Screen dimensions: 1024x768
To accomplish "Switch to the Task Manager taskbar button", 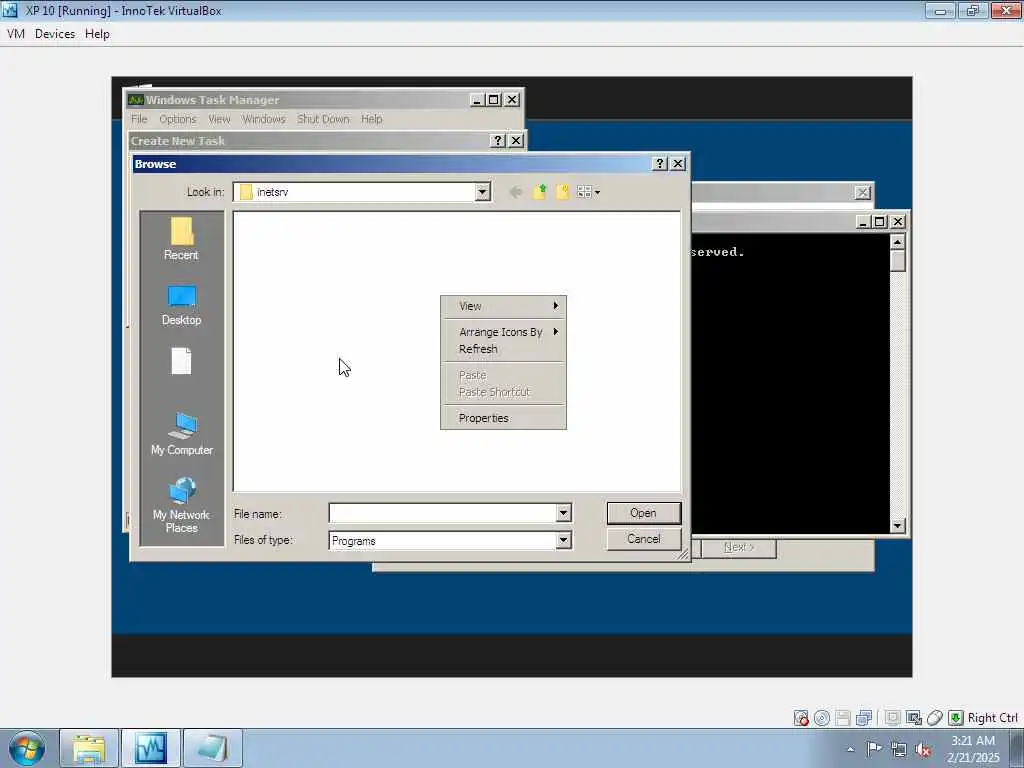I will pos(151,748).
